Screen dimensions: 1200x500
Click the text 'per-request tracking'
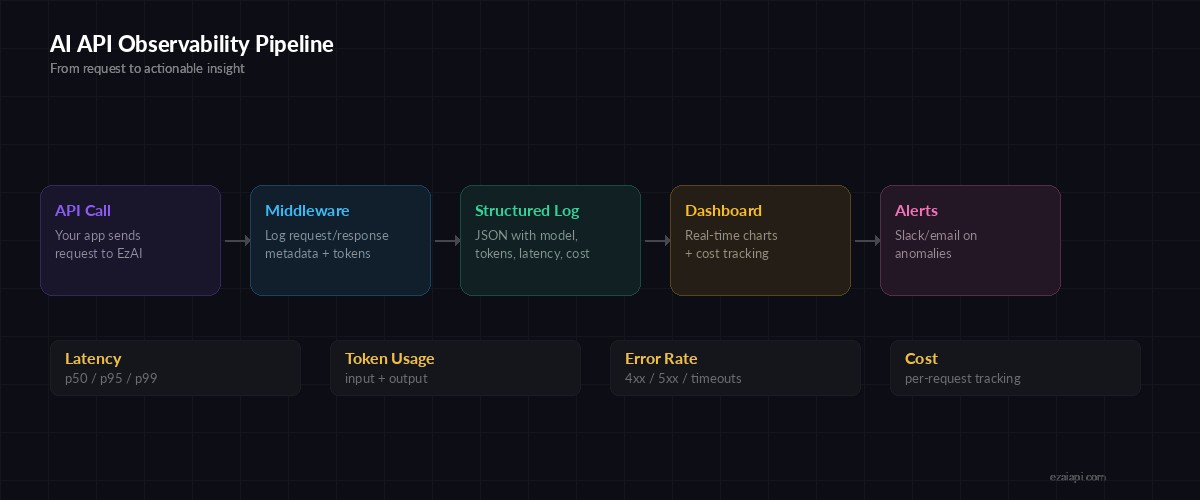tap(963, 379)
